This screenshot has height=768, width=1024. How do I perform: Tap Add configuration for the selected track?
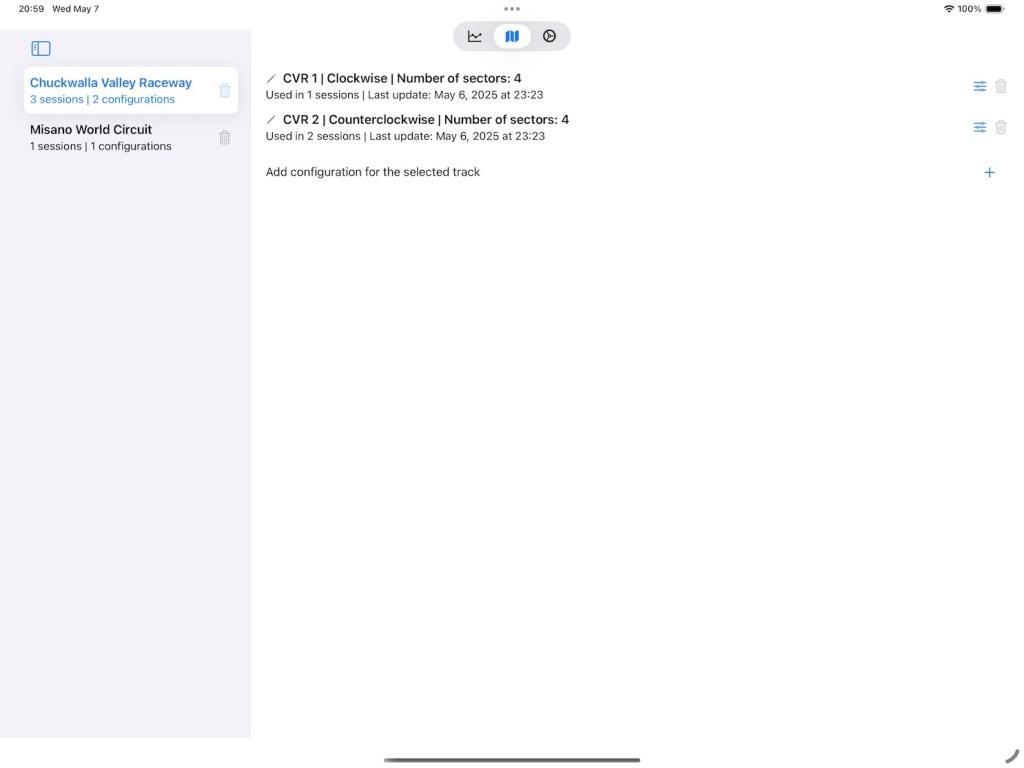(373, 172)
